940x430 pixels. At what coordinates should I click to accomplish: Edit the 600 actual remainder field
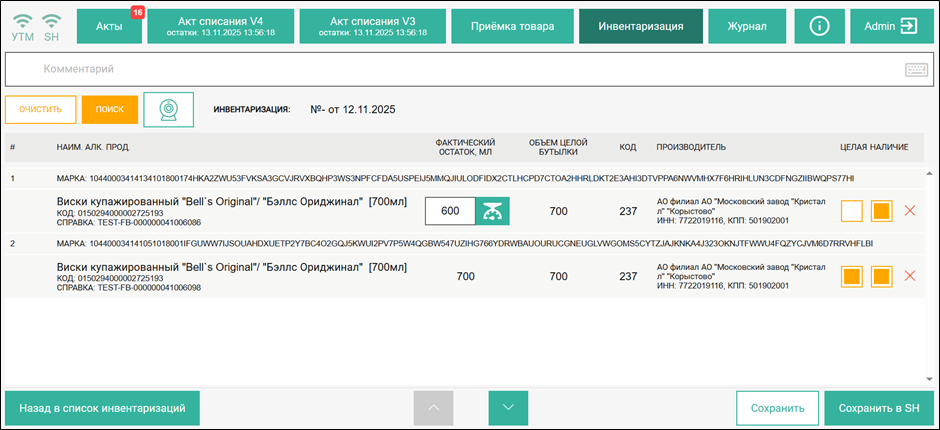click(x=450, y=211)
